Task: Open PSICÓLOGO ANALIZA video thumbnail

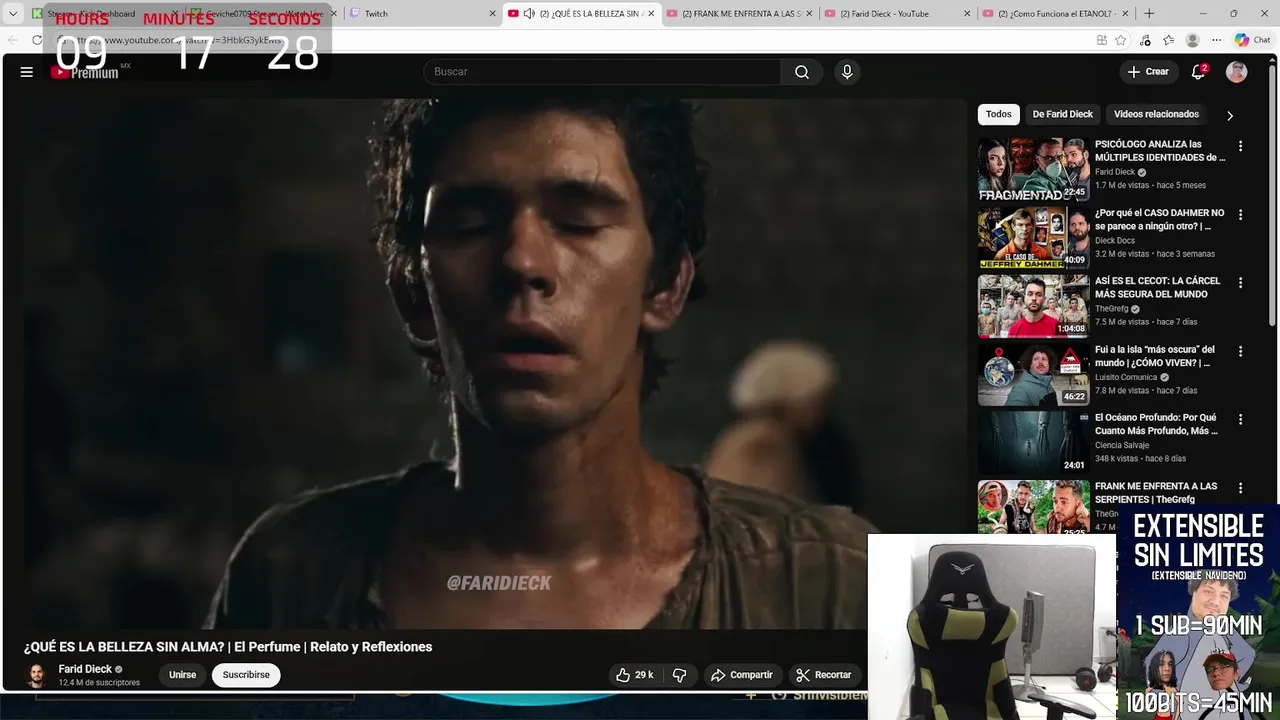Action: tap(1033, 169)
